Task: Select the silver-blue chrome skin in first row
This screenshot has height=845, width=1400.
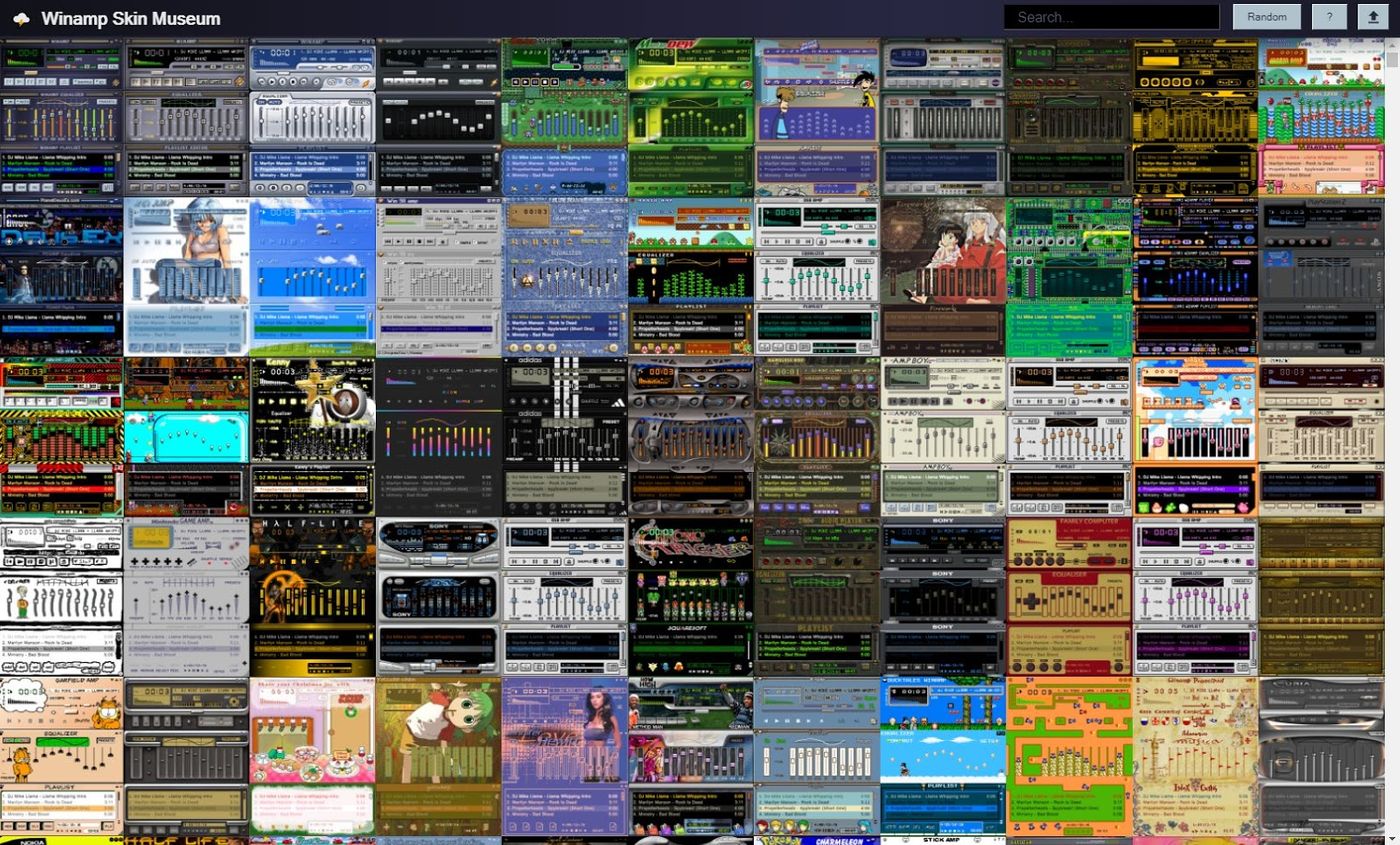Action: coord(313,117)
